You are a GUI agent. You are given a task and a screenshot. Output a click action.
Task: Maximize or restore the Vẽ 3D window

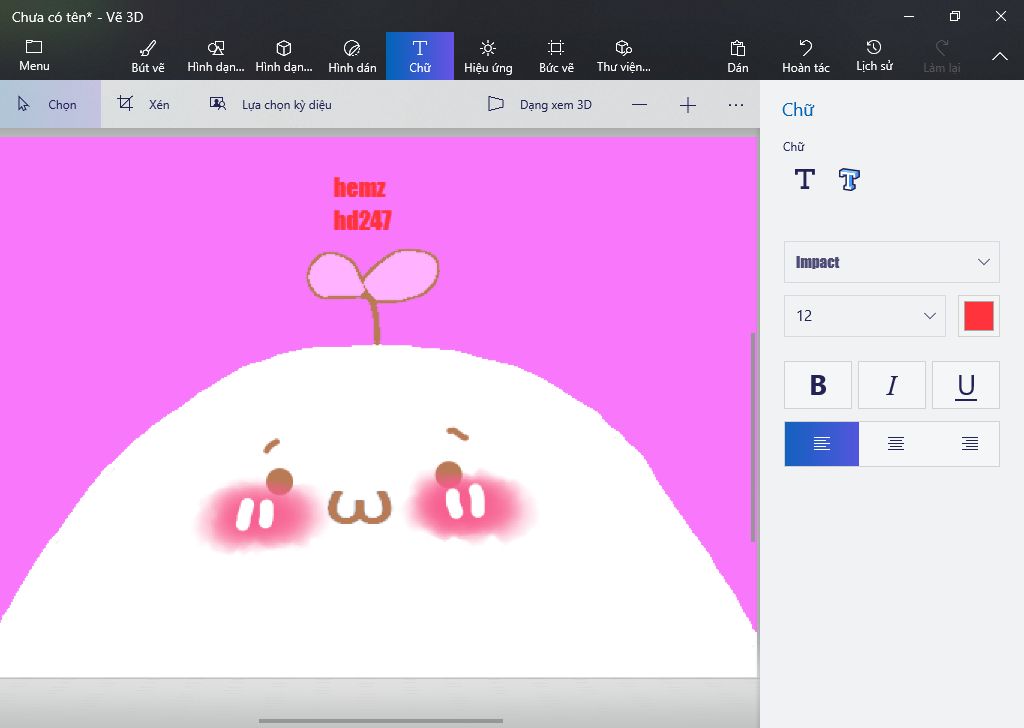pos(955,16)
